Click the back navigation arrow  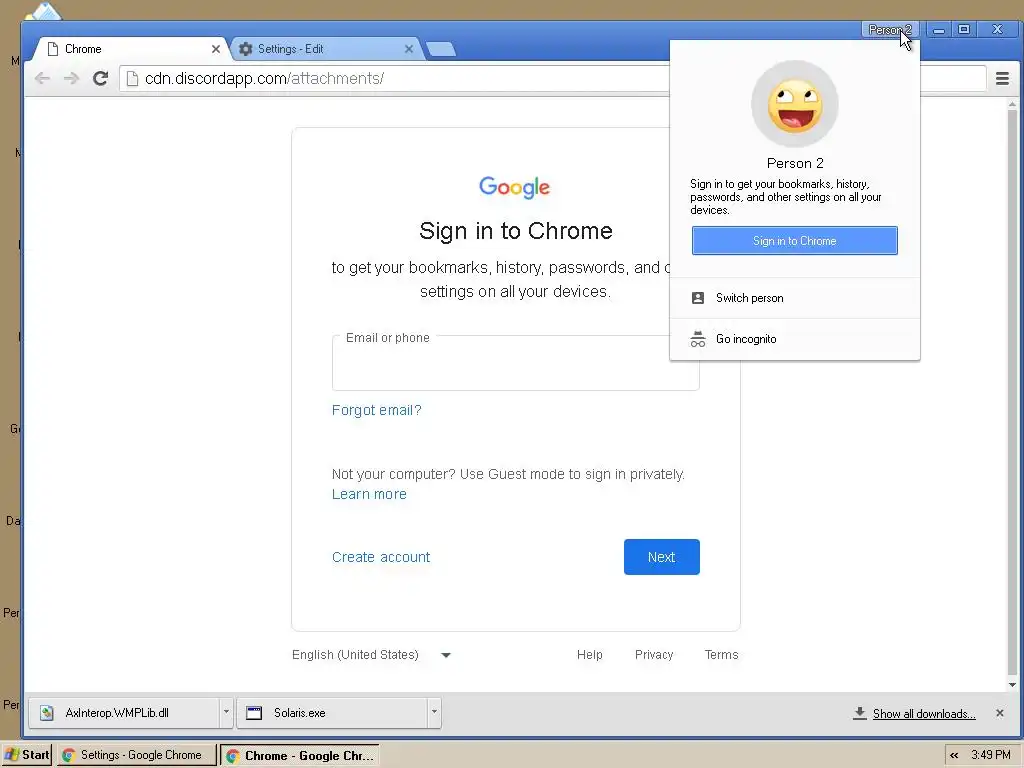(42, 78)
